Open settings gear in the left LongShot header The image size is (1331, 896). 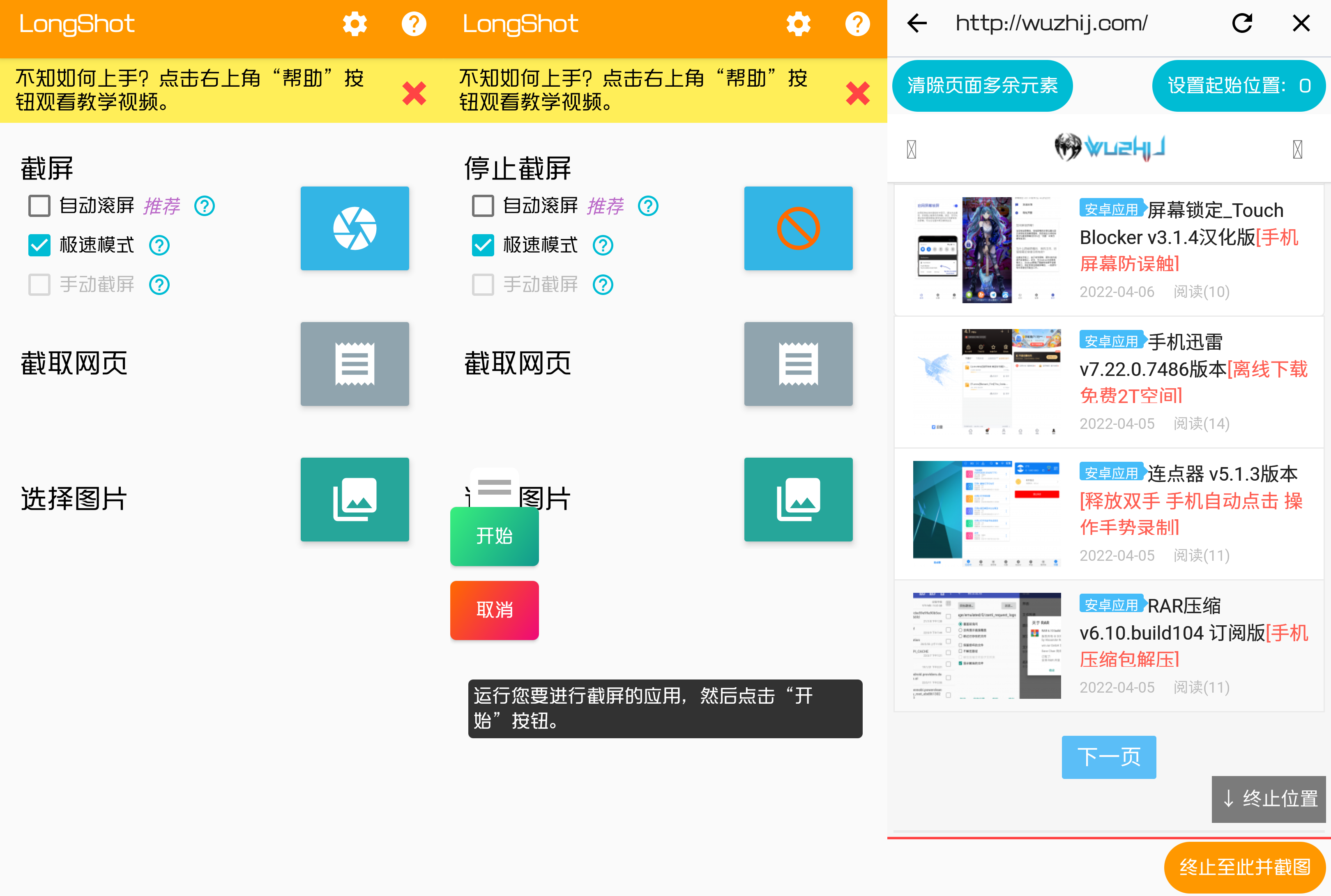pyautogui.click(x=354, y=24)
